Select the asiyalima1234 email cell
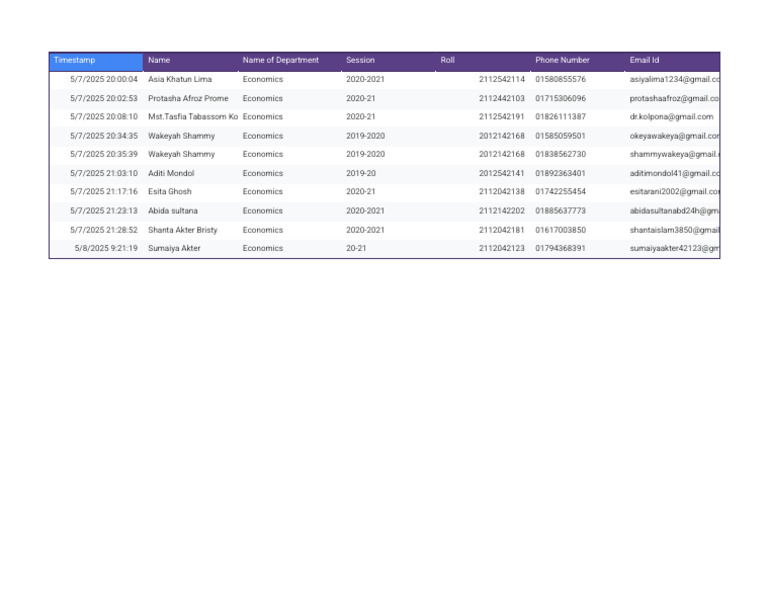This screenshot has width=768, height=594. click(674, 79)
